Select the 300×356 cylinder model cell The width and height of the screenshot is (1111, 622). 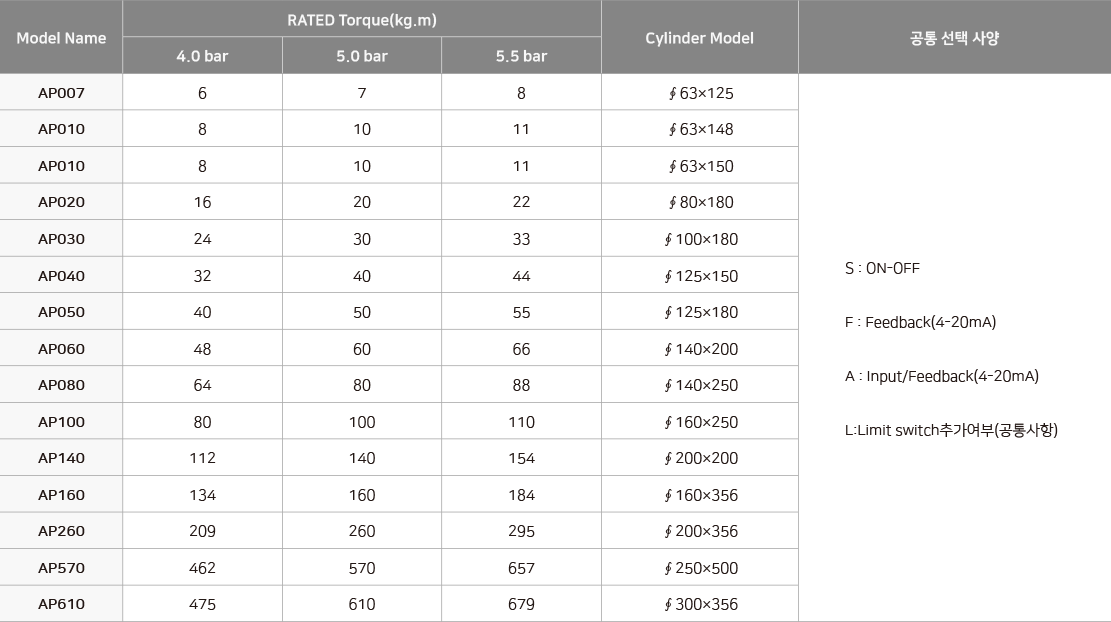700,604
